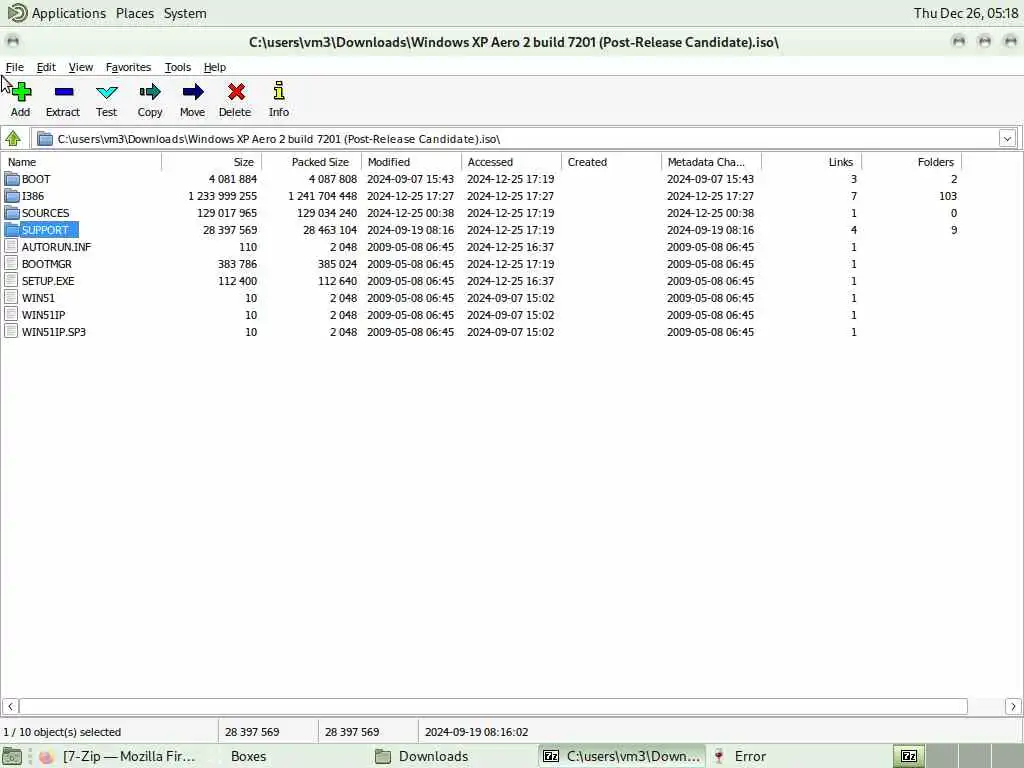Click the desktop menu logo icon

click(18, 12)
